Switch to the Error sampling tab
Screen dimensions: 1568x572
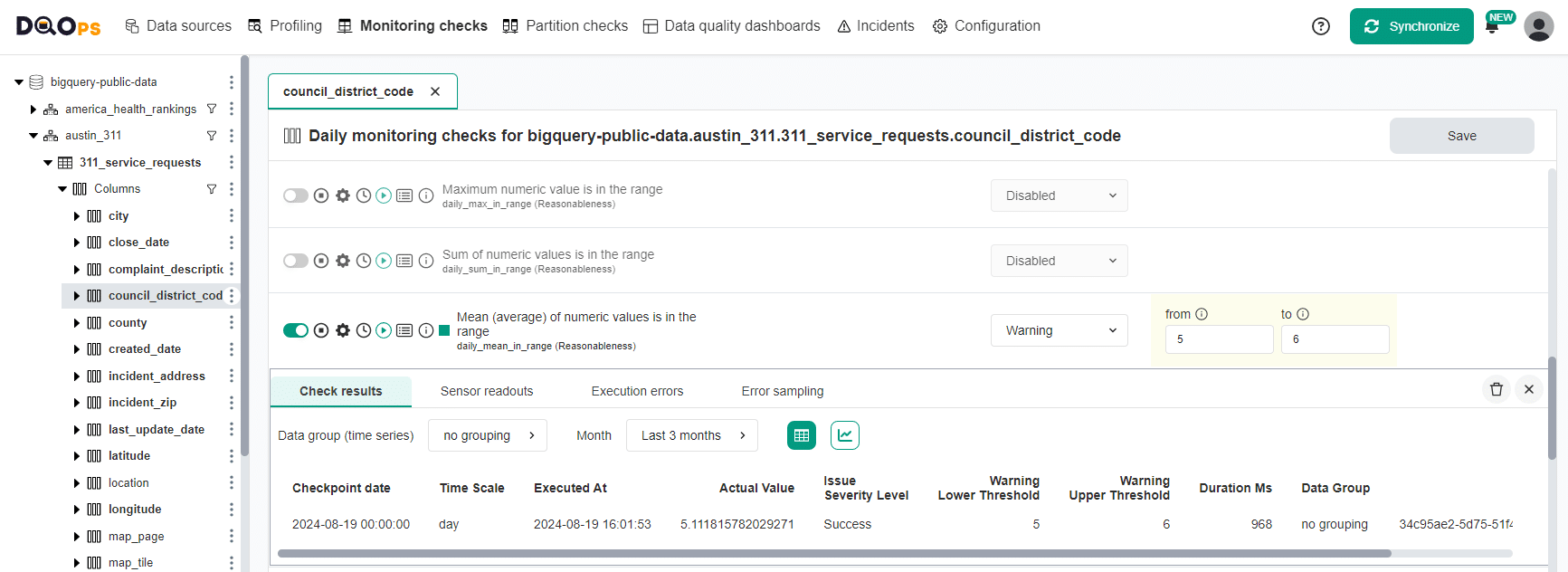point(783,391)
